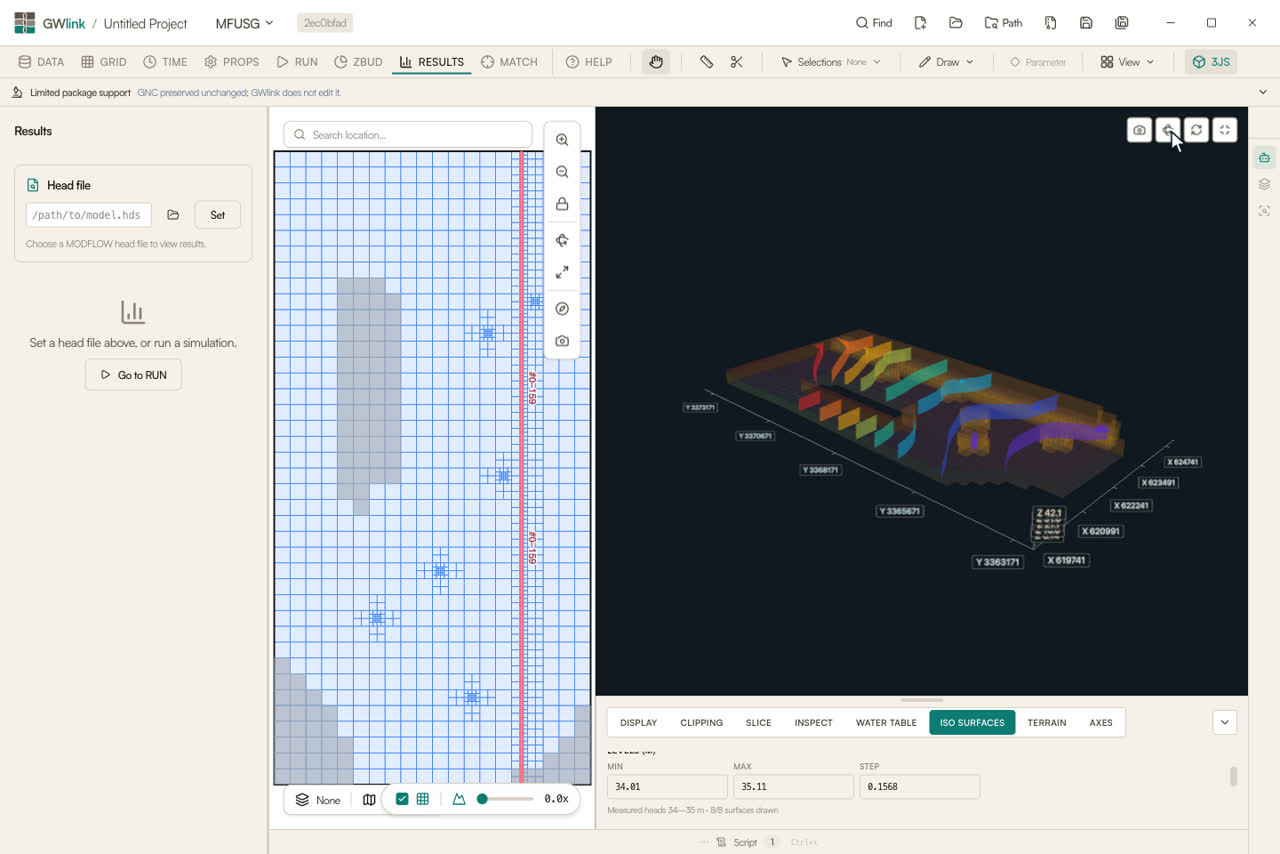Select the ruler measure tool
The width and height of the screenshot is (1280, 854).
707,62
